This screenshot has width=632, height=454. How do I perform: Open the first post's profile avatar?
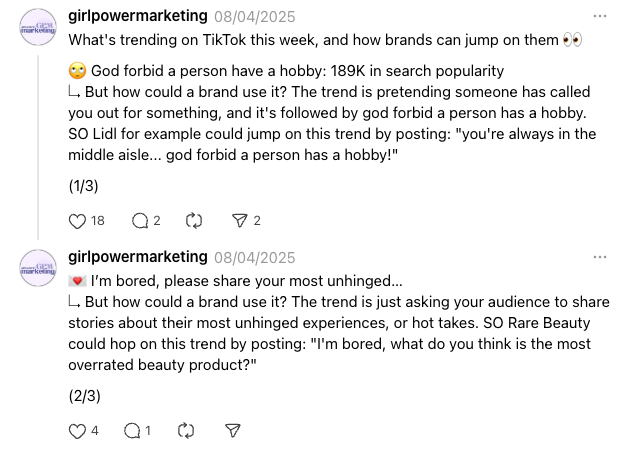pyautogui.click(x=38, y=27)
